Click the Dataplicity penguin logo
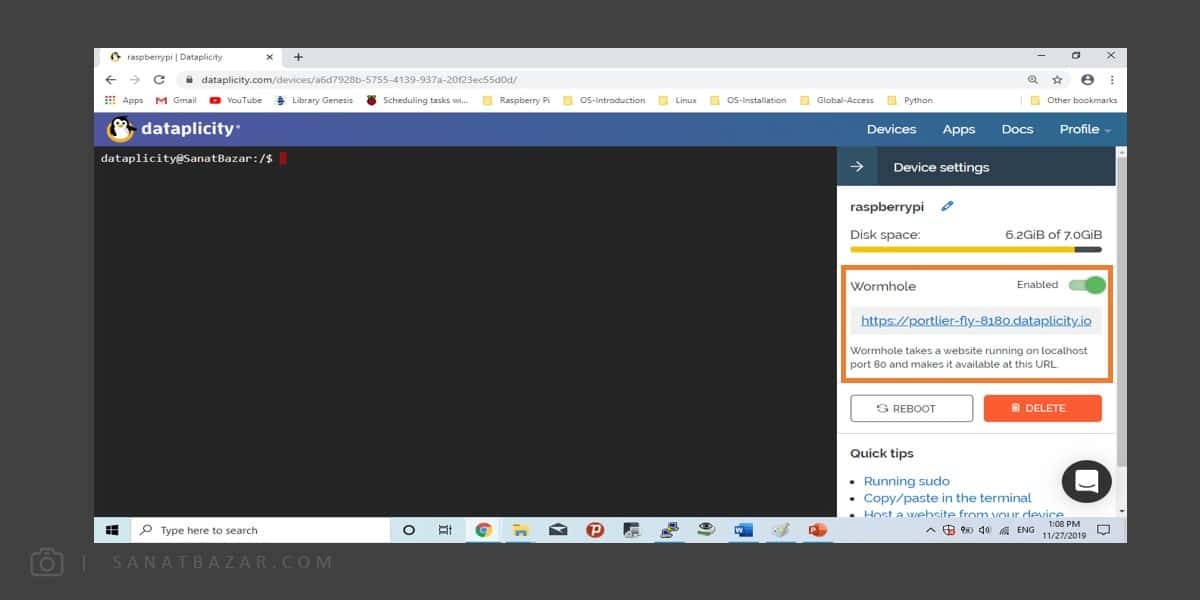 point(120,129)
